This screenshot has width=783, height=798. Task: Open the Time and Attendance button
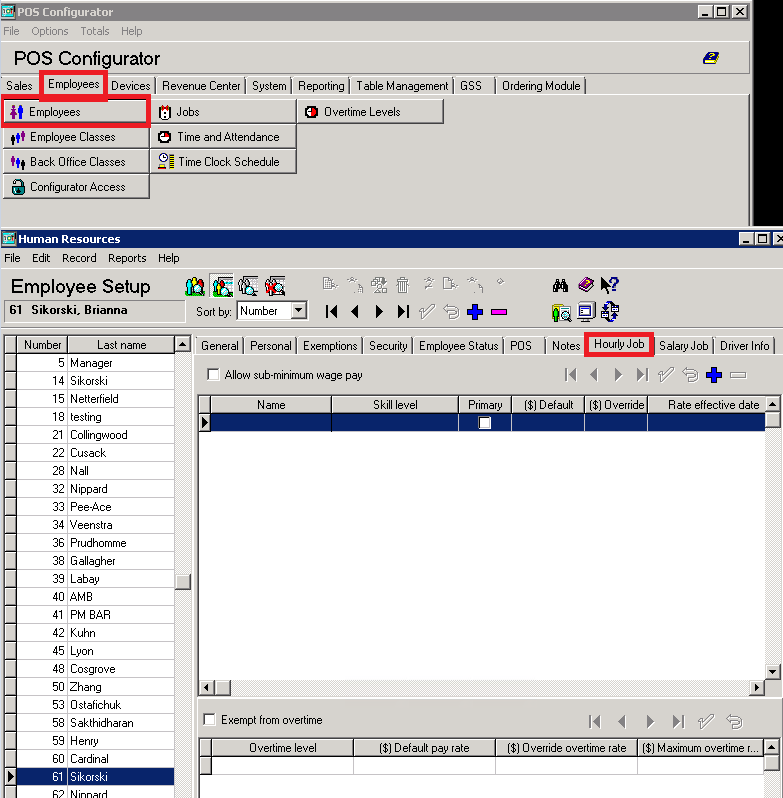click(223, 137)
